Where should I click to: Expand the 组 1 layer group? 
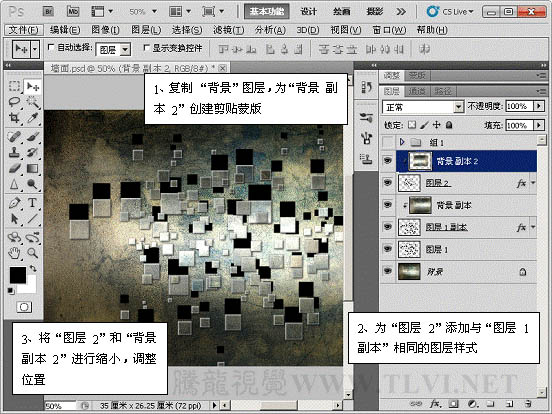402,142
